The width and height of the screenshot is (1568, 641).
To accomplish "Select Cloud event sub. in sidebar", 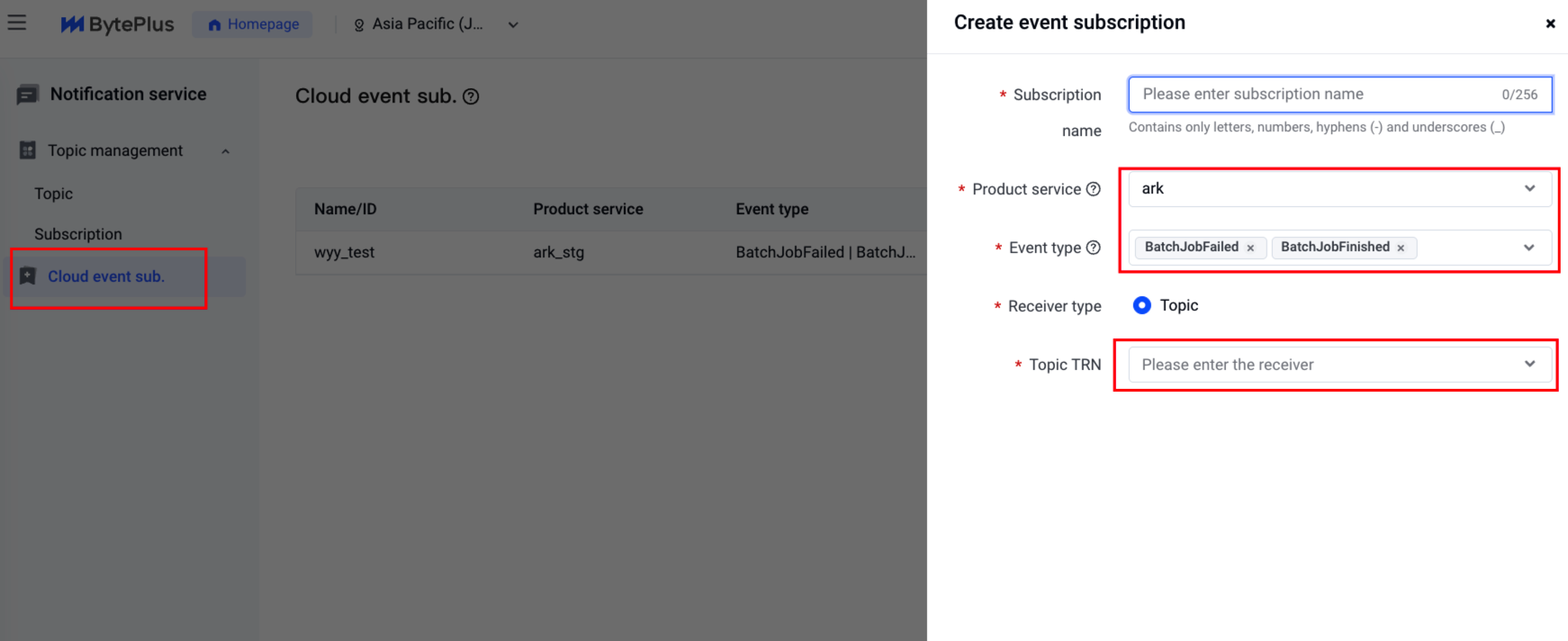I will pos(106,276).
